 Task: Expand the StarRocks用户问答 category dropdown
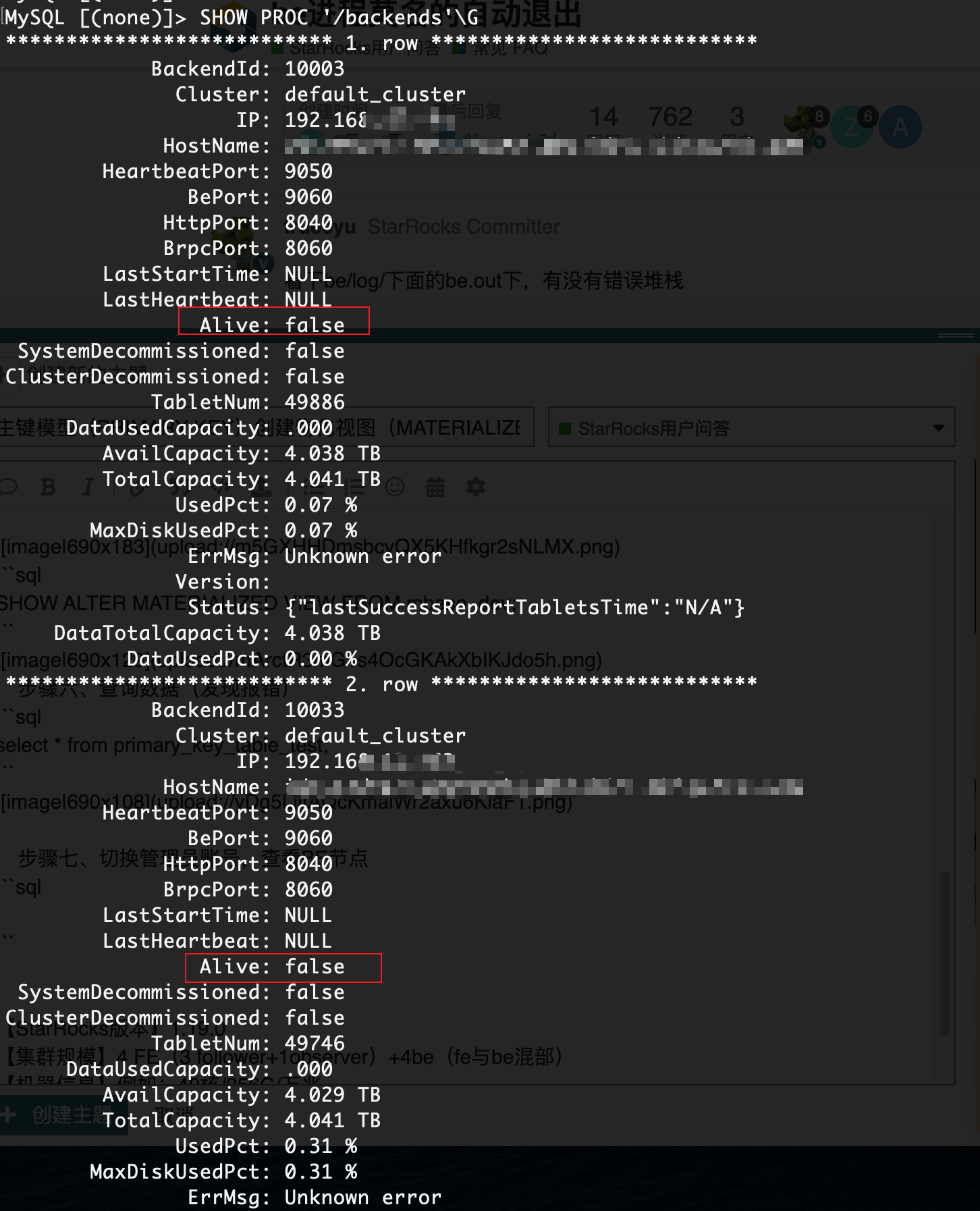(x=751, y=427)
